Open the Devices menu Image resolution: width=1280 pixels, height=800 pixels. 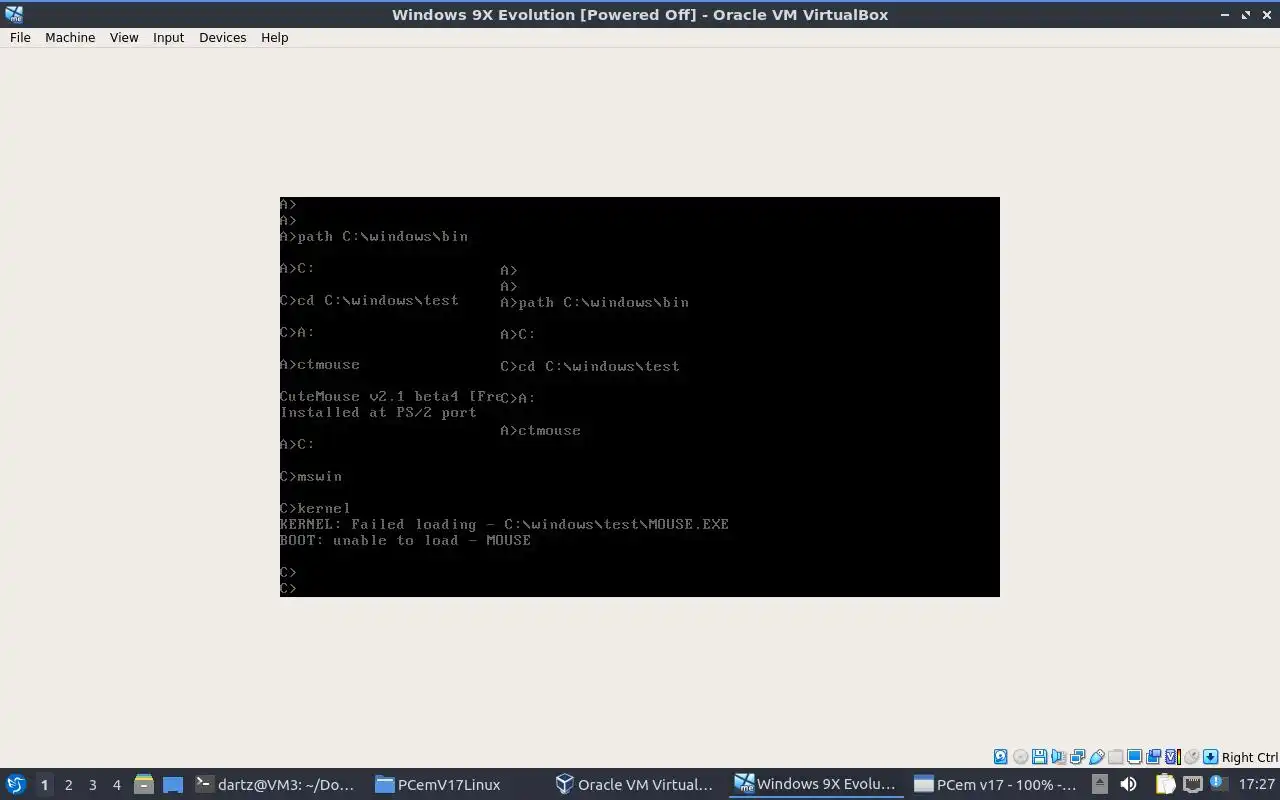pos(222,37)
